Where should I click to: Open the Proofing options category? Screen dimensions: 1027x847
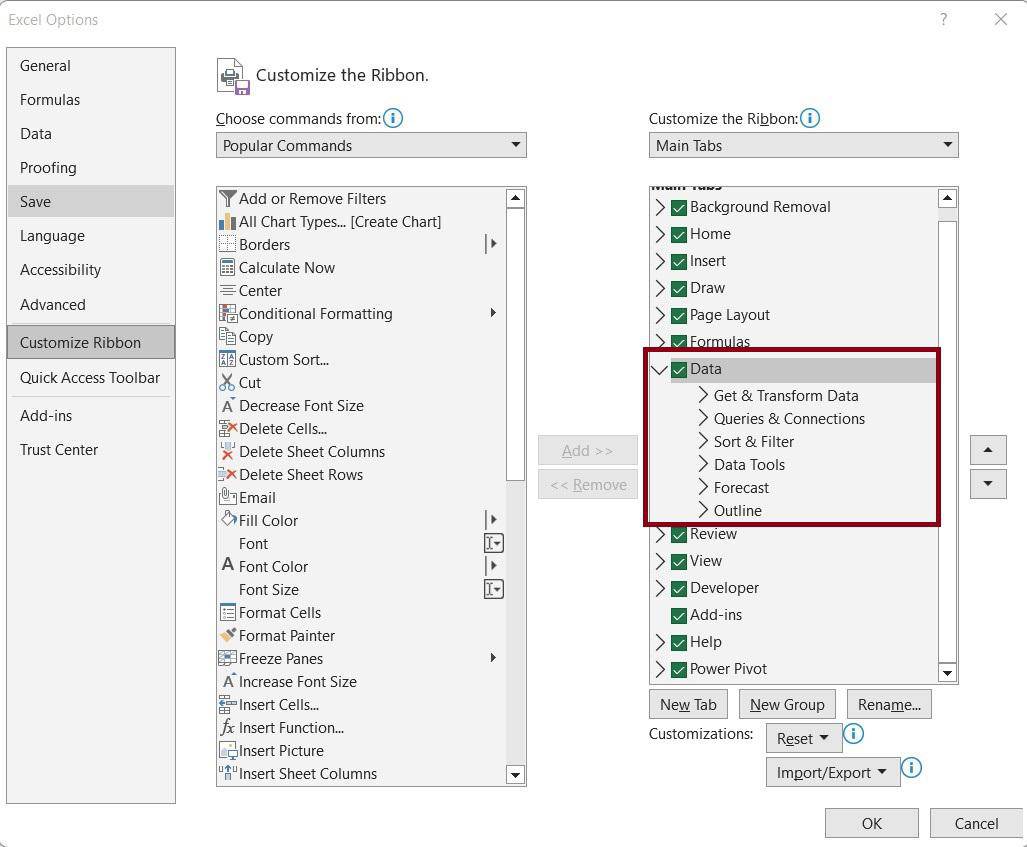(x=91, y=168)
